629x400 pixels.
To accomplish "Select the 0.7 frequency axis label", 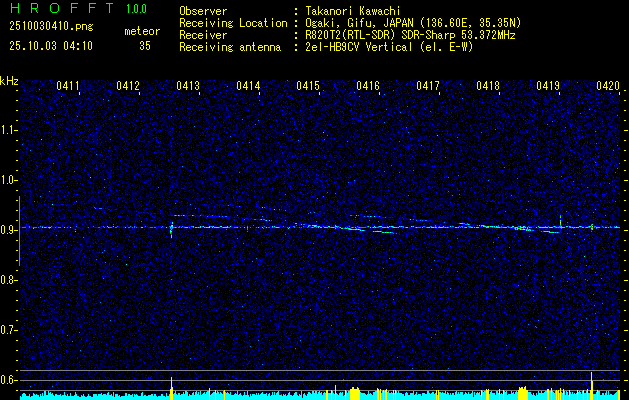I will point(9,329).
